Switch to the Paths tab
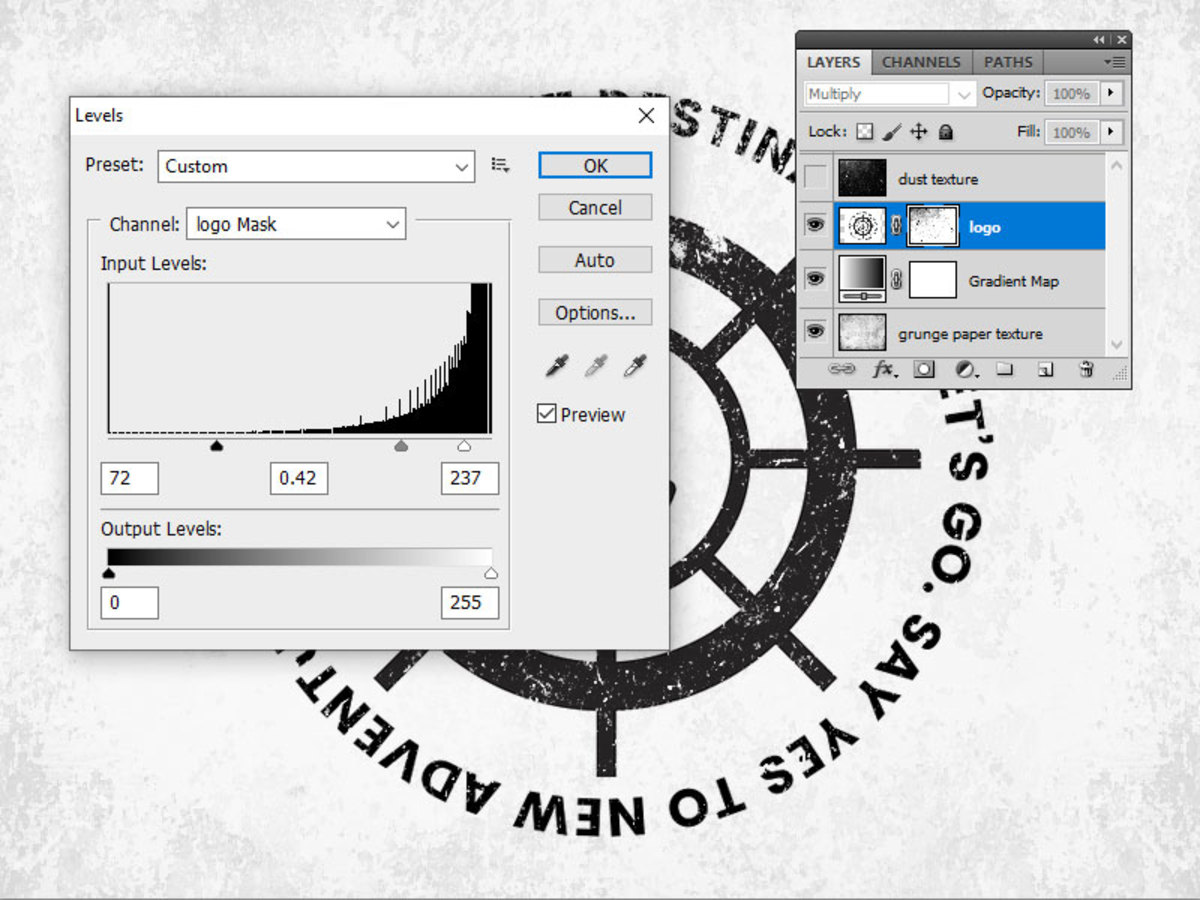This screenshot has height=900, width=1200. (x=1008, y=62)
